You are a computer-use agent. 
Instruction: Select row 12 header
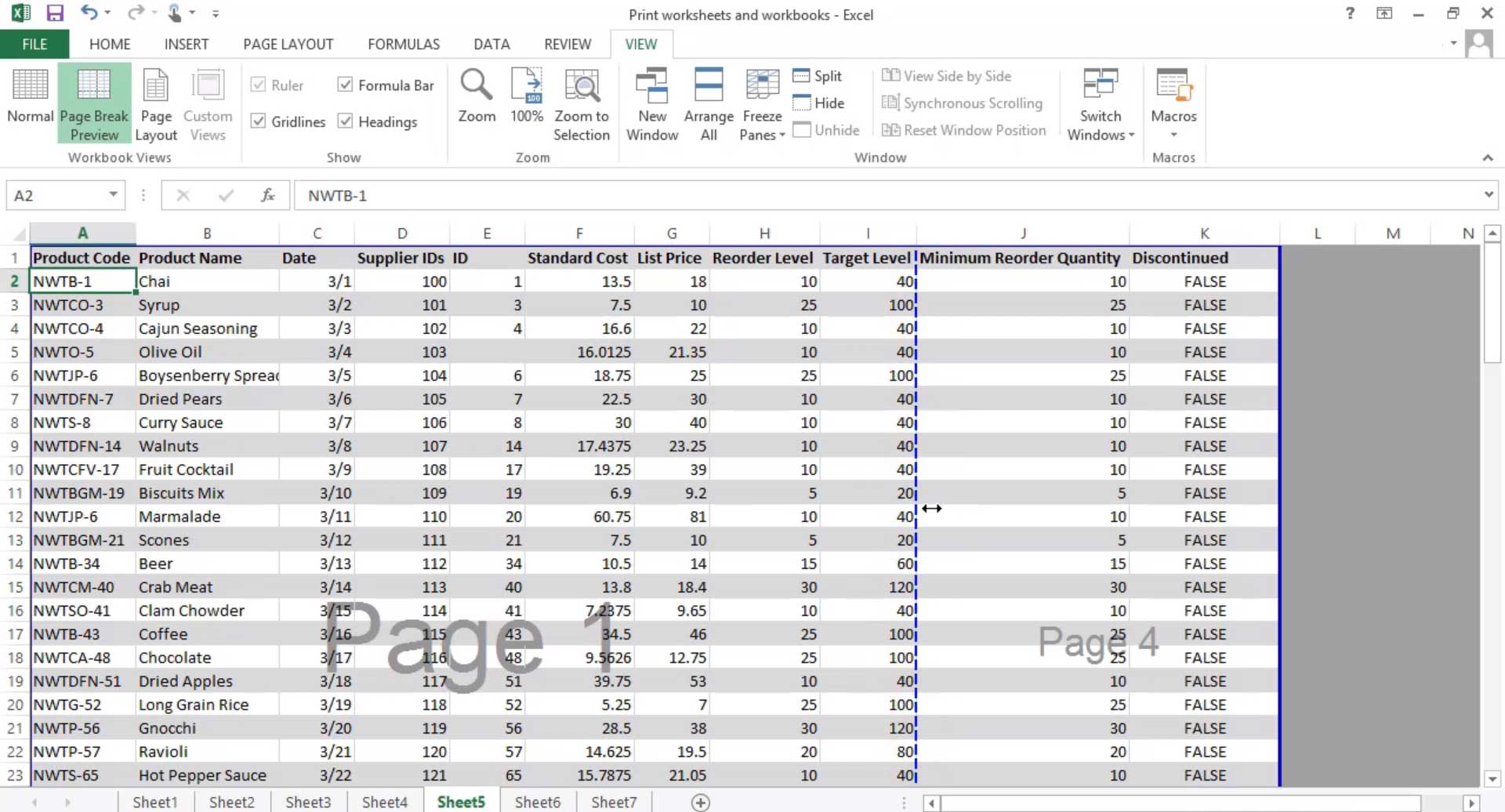click(x=15, y=517)
